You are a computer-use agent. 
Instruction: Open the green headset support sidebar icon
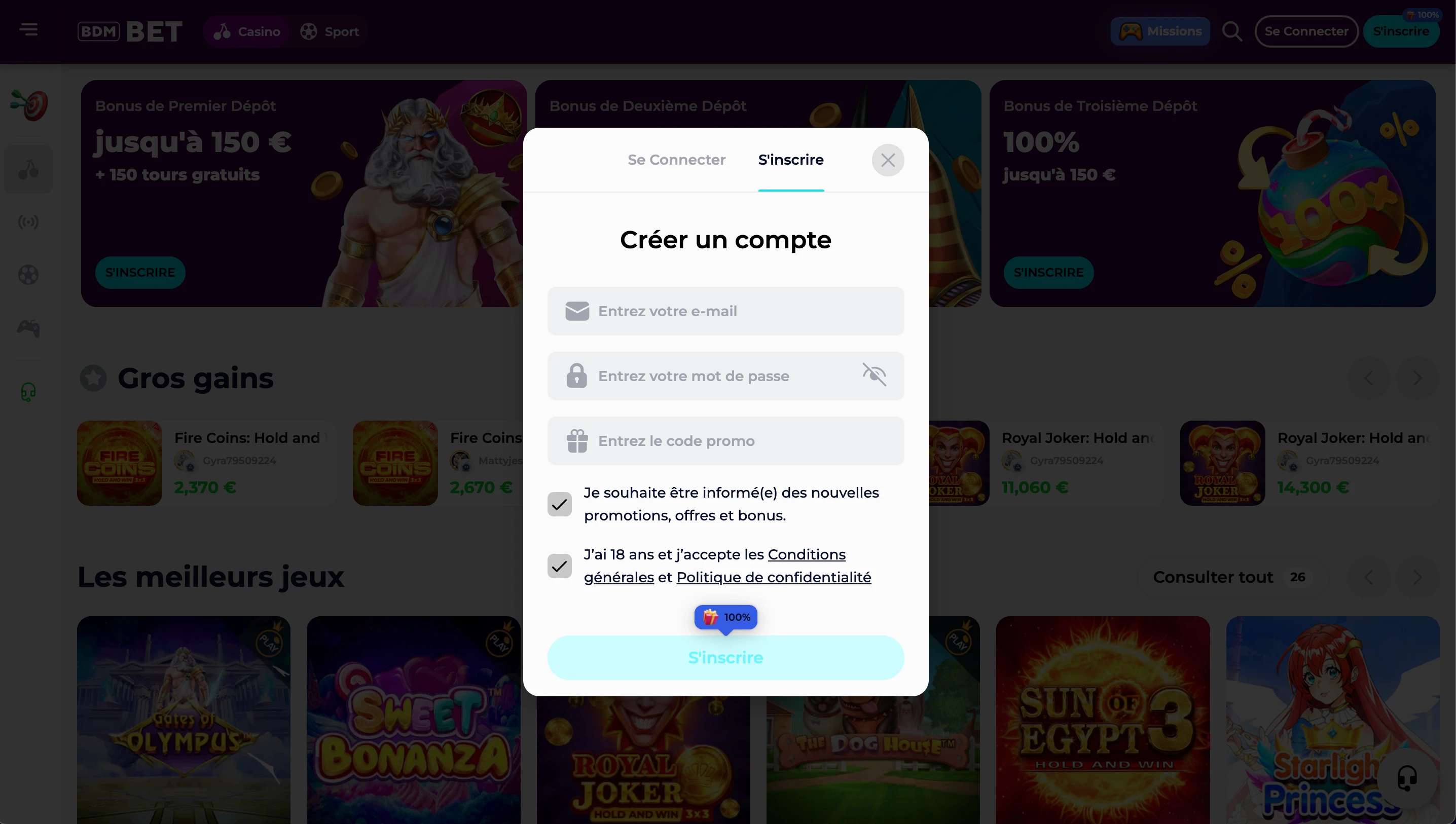click(28, 392)
